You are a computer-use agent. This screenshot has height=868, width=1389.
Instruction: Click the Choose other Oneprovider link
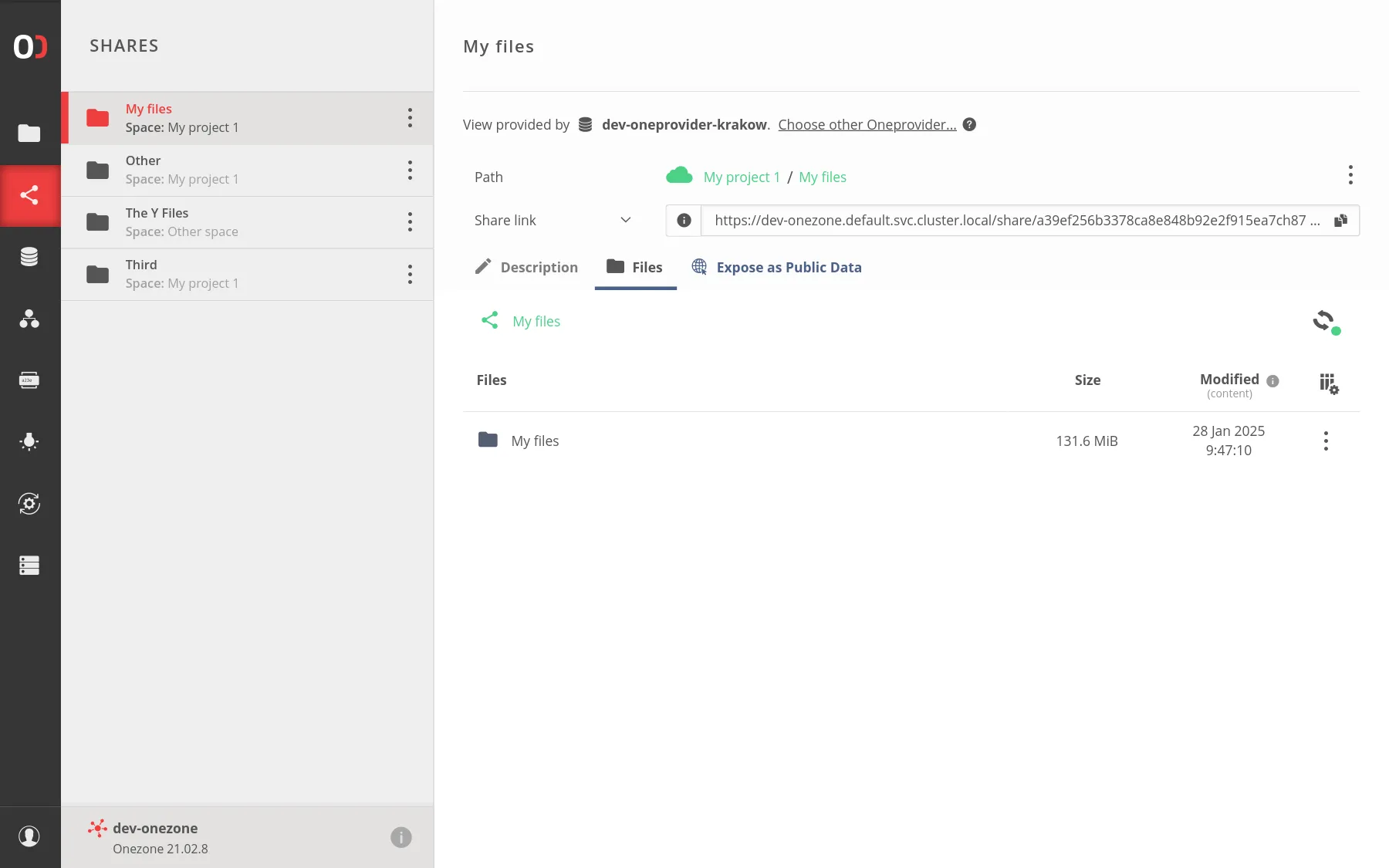click(x=866, y=124)
